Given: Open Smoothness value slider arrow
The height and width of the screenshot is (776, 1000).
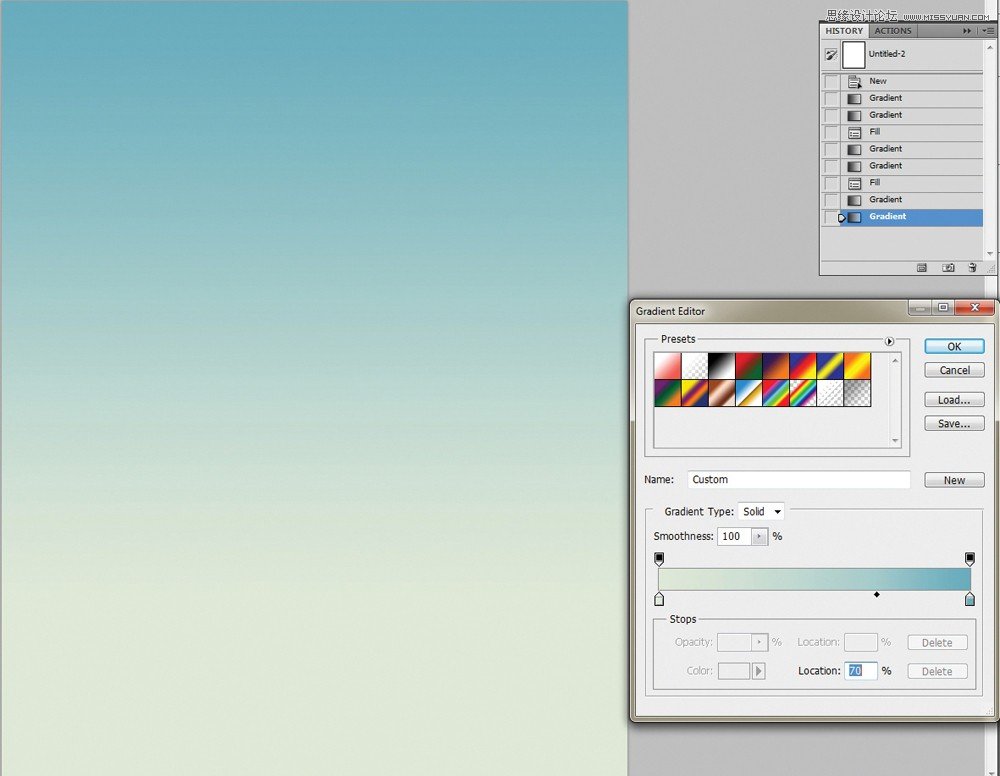Looking at the screenshot, I should pyautogui.click(x=759, y=536).
